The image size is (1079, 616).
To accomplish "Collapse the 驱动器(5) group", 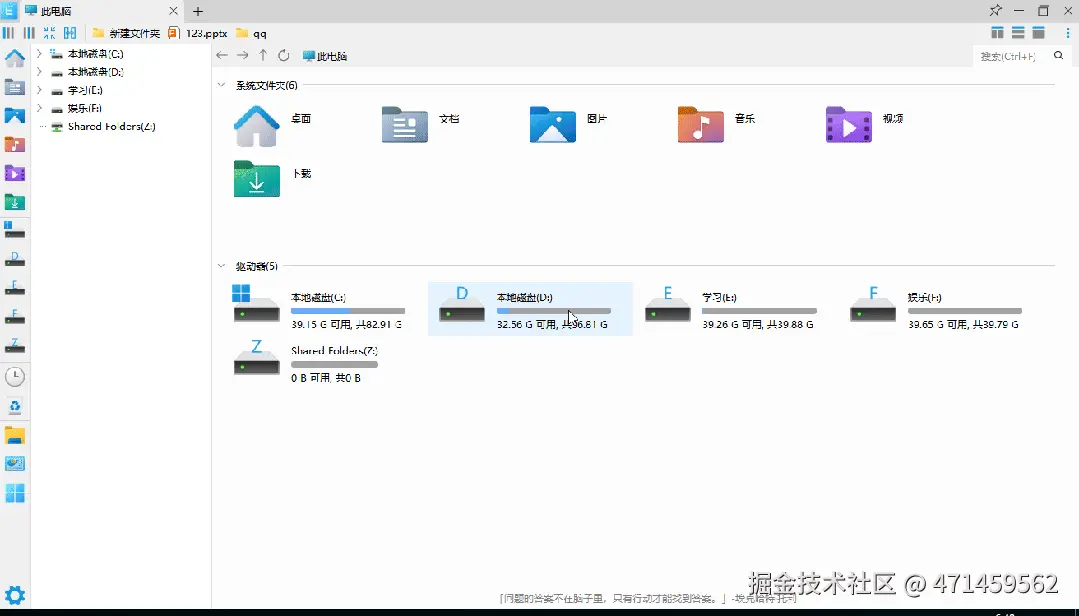I will point(221,266).
